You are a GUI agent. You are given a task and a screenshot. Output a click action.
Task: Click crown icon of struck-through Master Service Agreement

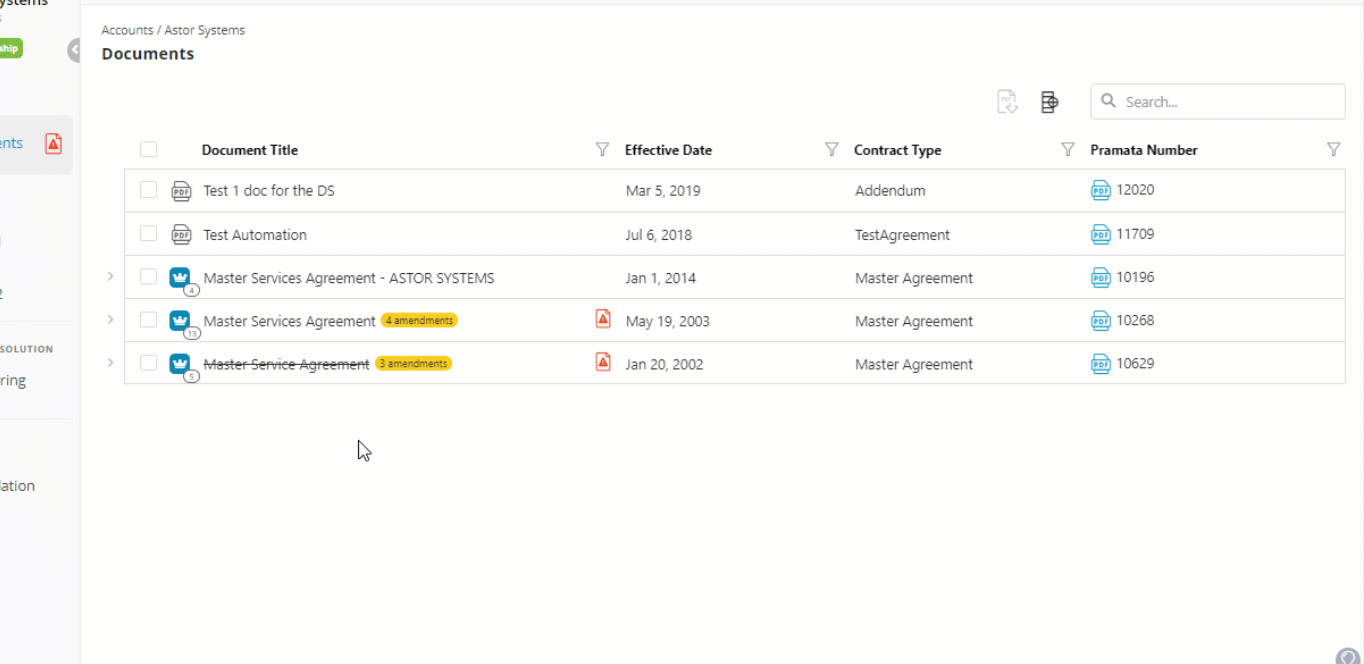tap(180, 363)
